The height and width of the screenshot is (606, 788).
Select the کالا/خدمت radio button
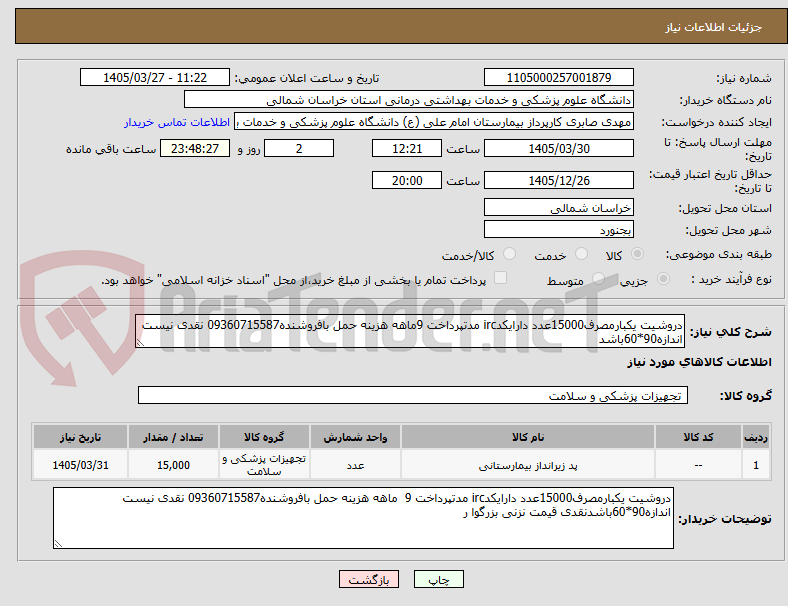click(x=509, y=254)
